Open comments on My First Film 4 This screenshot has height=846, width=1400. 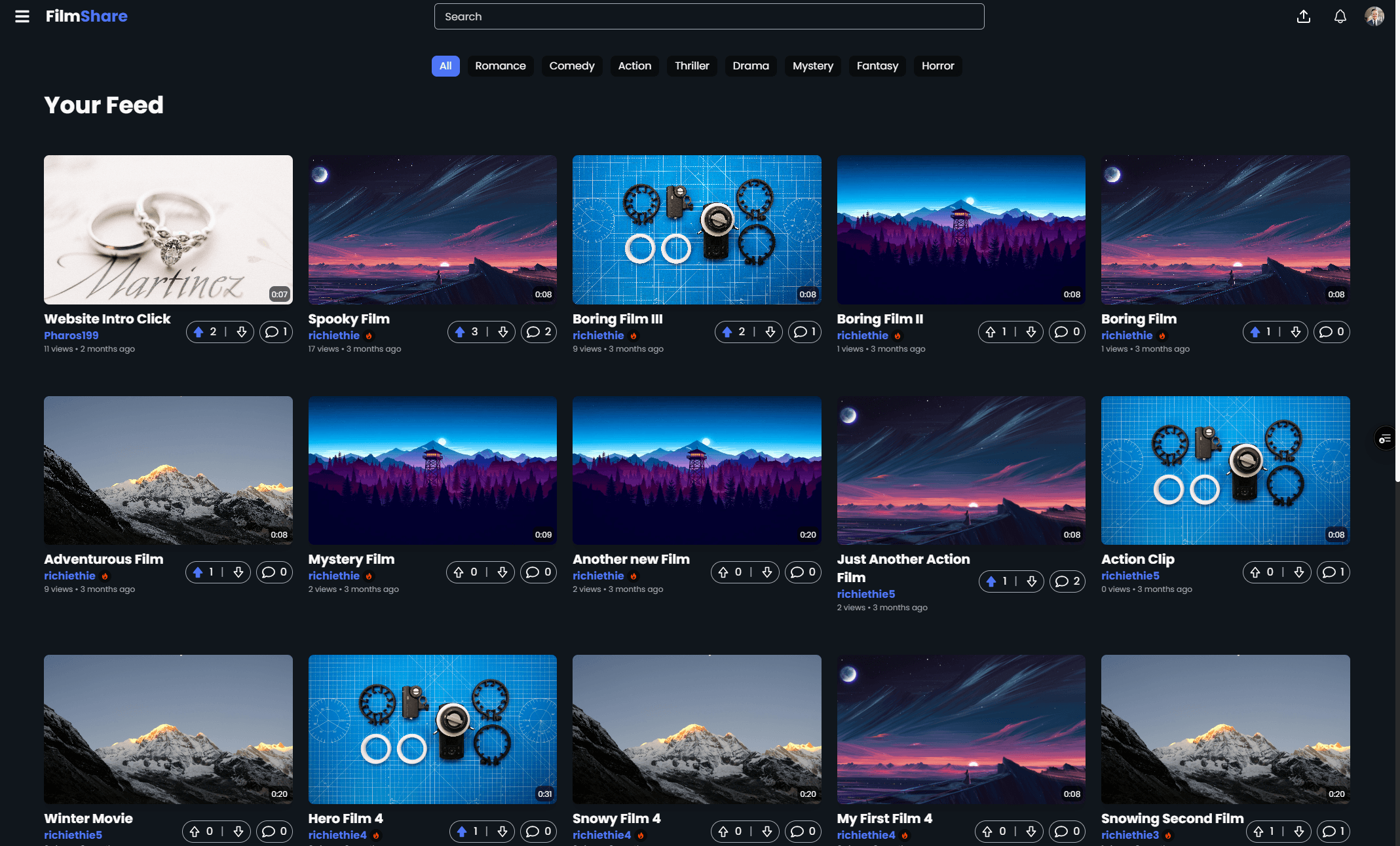[x=1067, y=832]
